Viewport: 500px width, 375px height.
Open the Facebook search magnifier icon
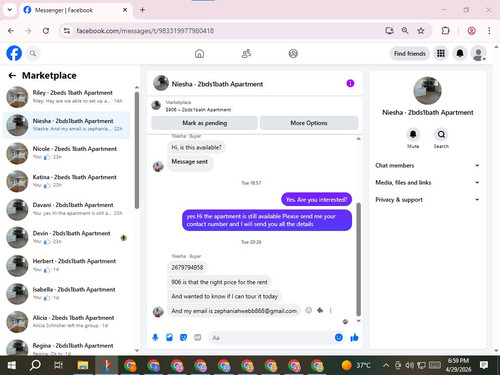point(33,53)
